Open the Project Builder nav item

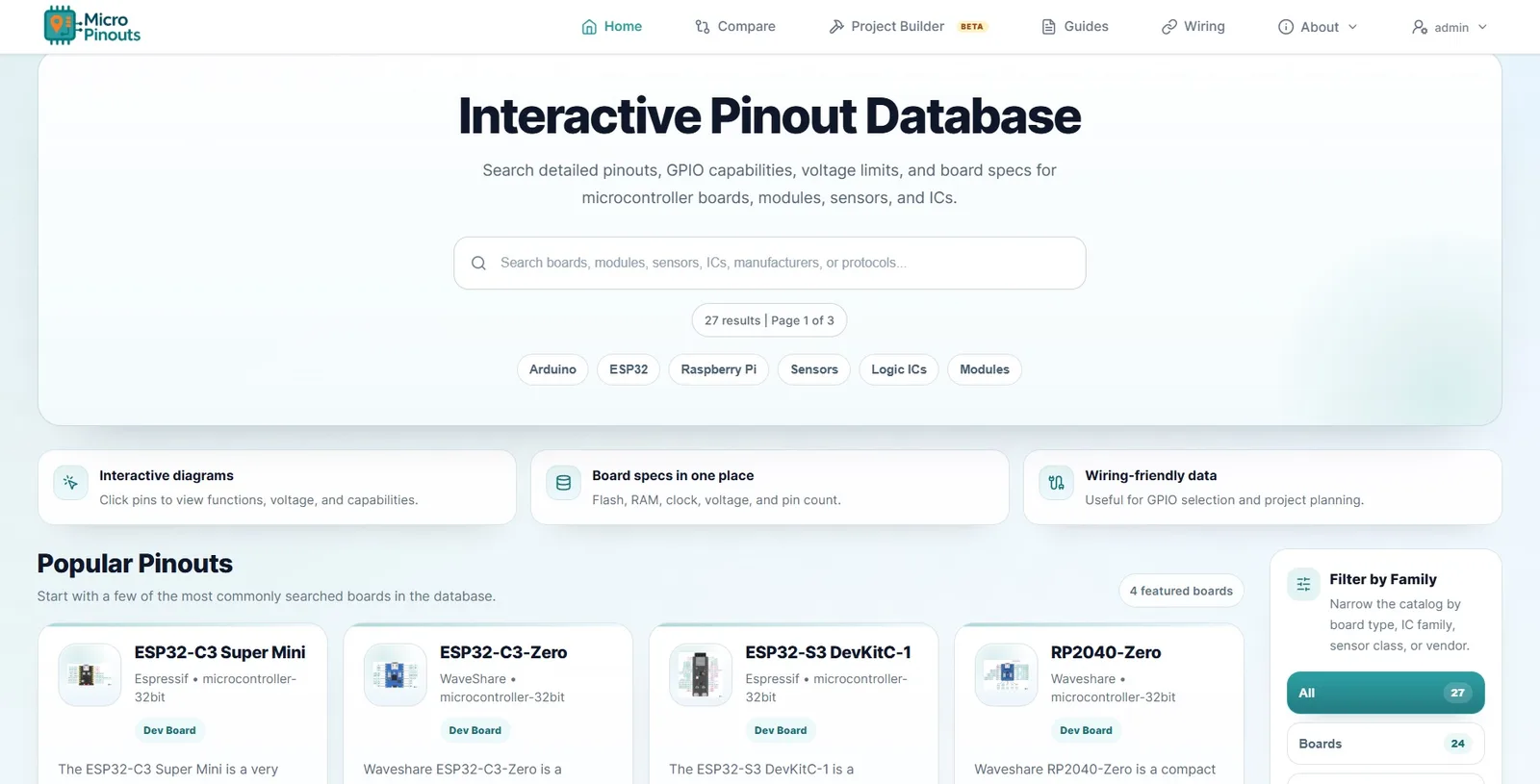click(908, 27)
